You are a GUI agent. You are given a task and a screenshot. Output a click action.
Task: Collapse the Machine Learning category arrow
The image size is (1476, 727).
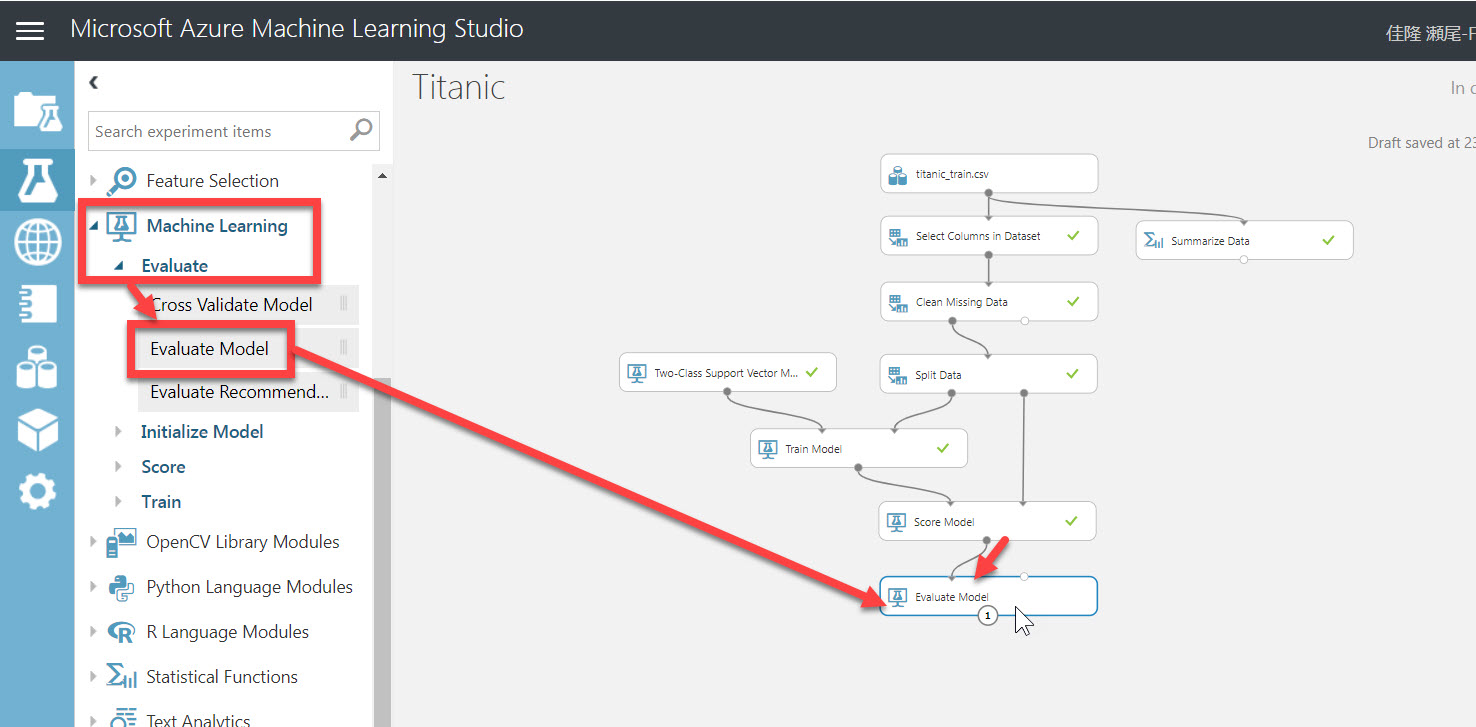[94, 227]
